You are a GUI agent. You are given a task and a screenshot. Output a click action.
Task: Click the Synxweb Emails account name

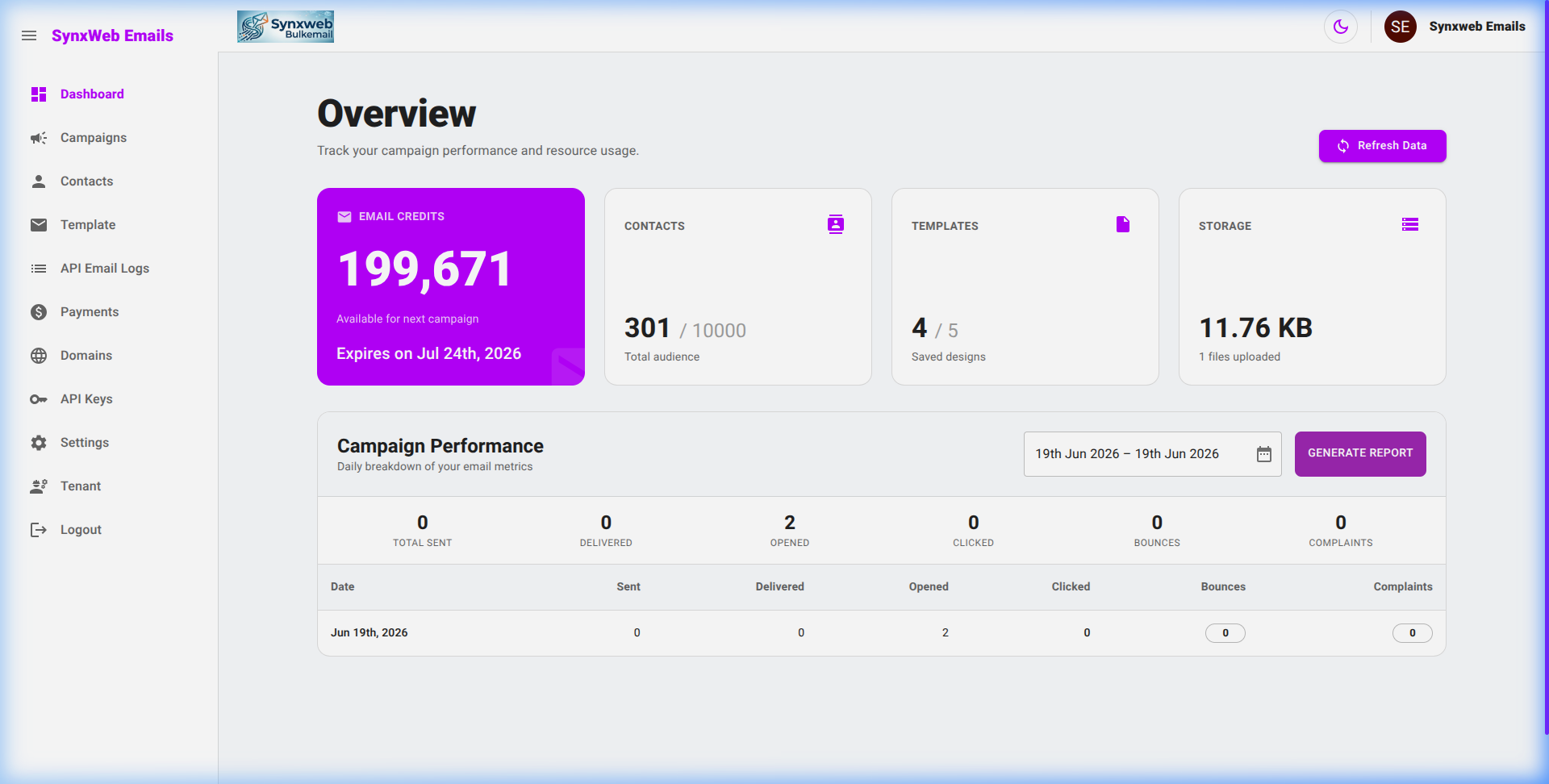point(1477,27)
